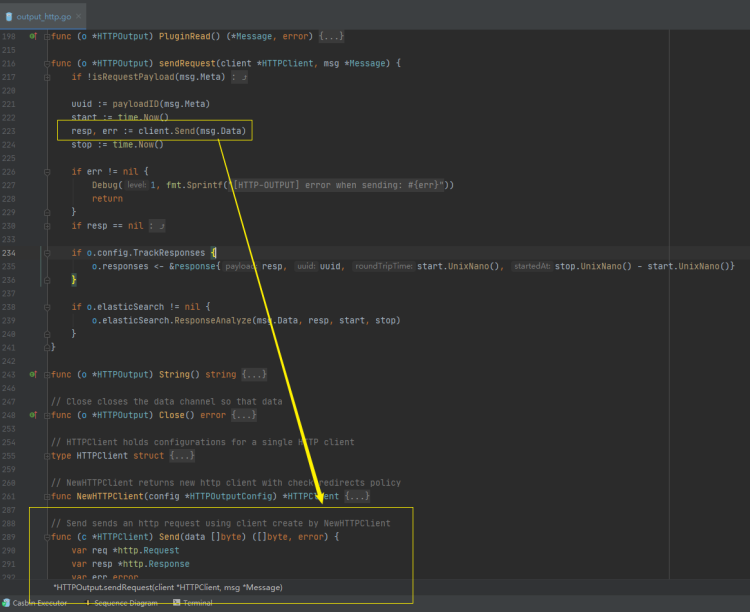750x612 pixels.
Task: Click payloadID(msg.Meta) on line 221
Action: 161,104
